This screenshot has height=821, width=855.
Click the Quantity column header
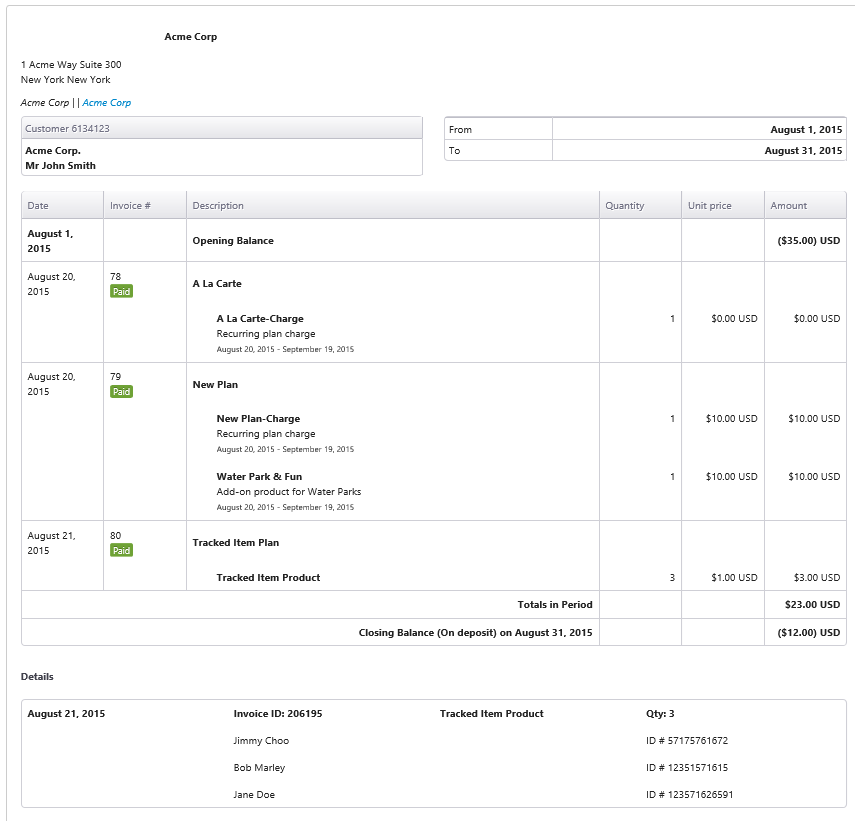(x=640, y=206)
